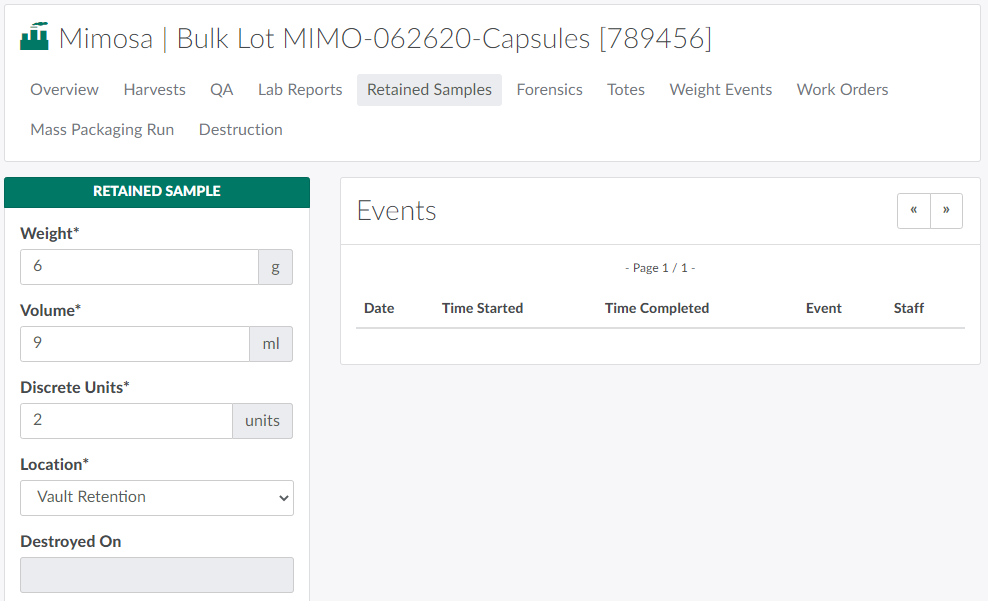Viewport: 988px width, 601px height.
Task: Open the Work Orders tab
Action: [842, 90]
